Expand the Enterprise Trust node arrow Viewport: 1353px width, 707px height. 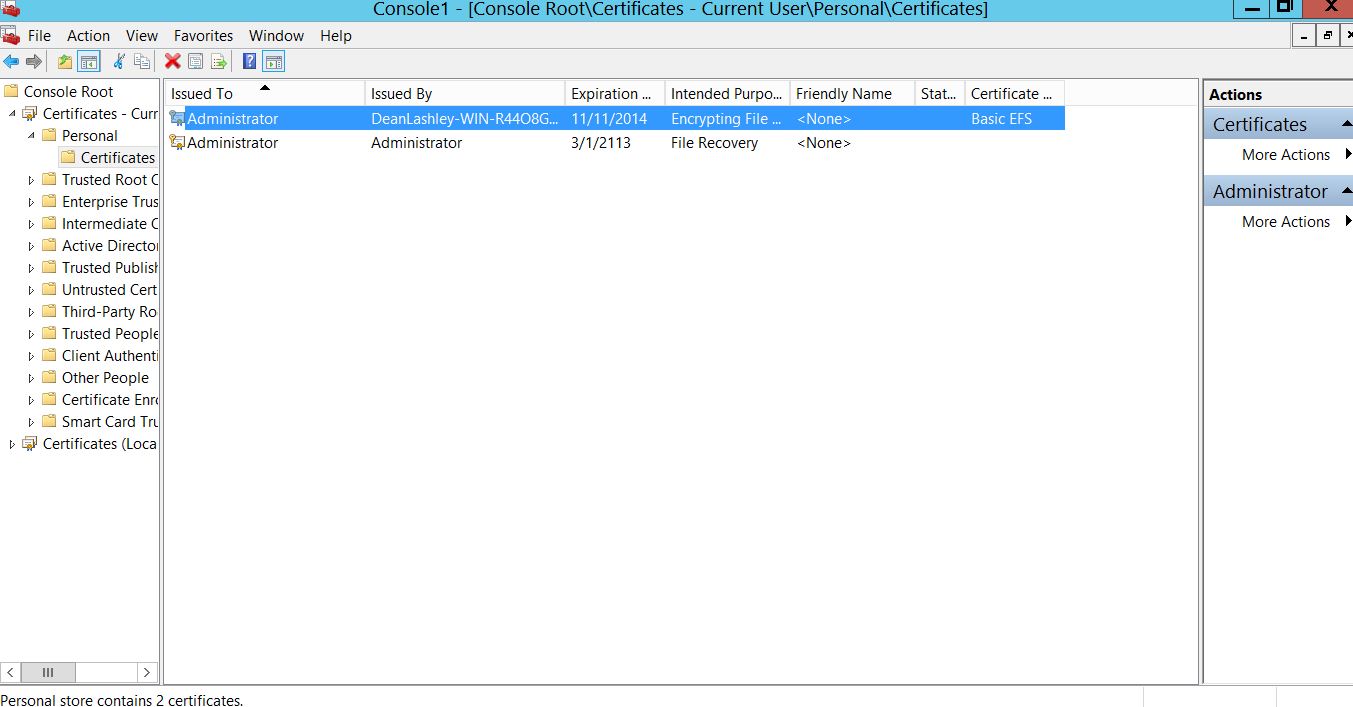31,202
